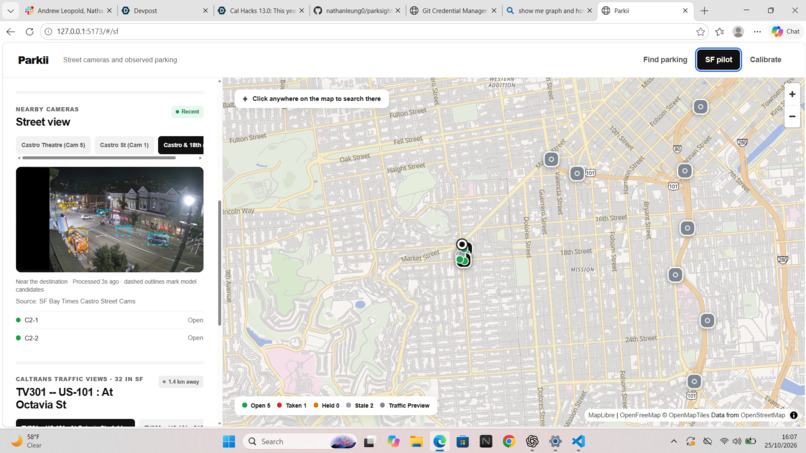Image resolution: width=806 pixels, height=453 pixels.
Task: Click 'Click anywhere on the map' hint
Action: pyautogui.click(x=312, y=99)
